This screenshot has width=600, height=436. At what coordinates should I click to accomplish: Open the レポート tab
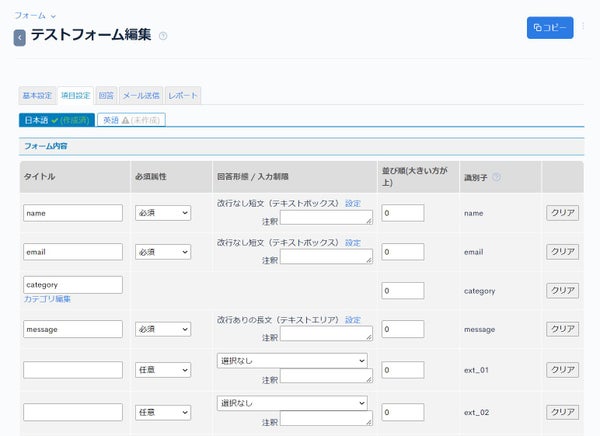pyautogui.click(x=183, y=95)
